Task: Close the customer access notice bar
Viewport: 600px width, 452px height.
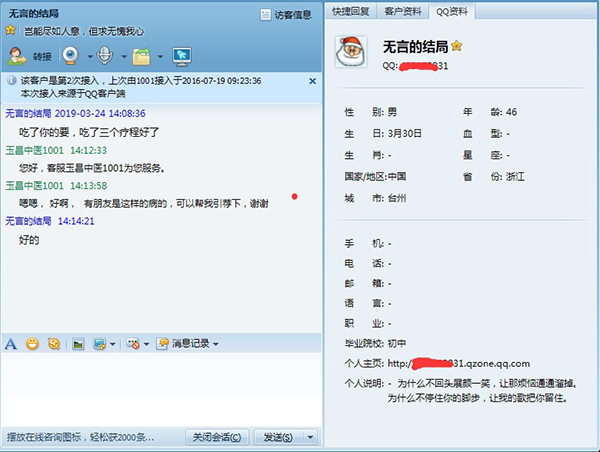Action: click(x=313, y=81)
